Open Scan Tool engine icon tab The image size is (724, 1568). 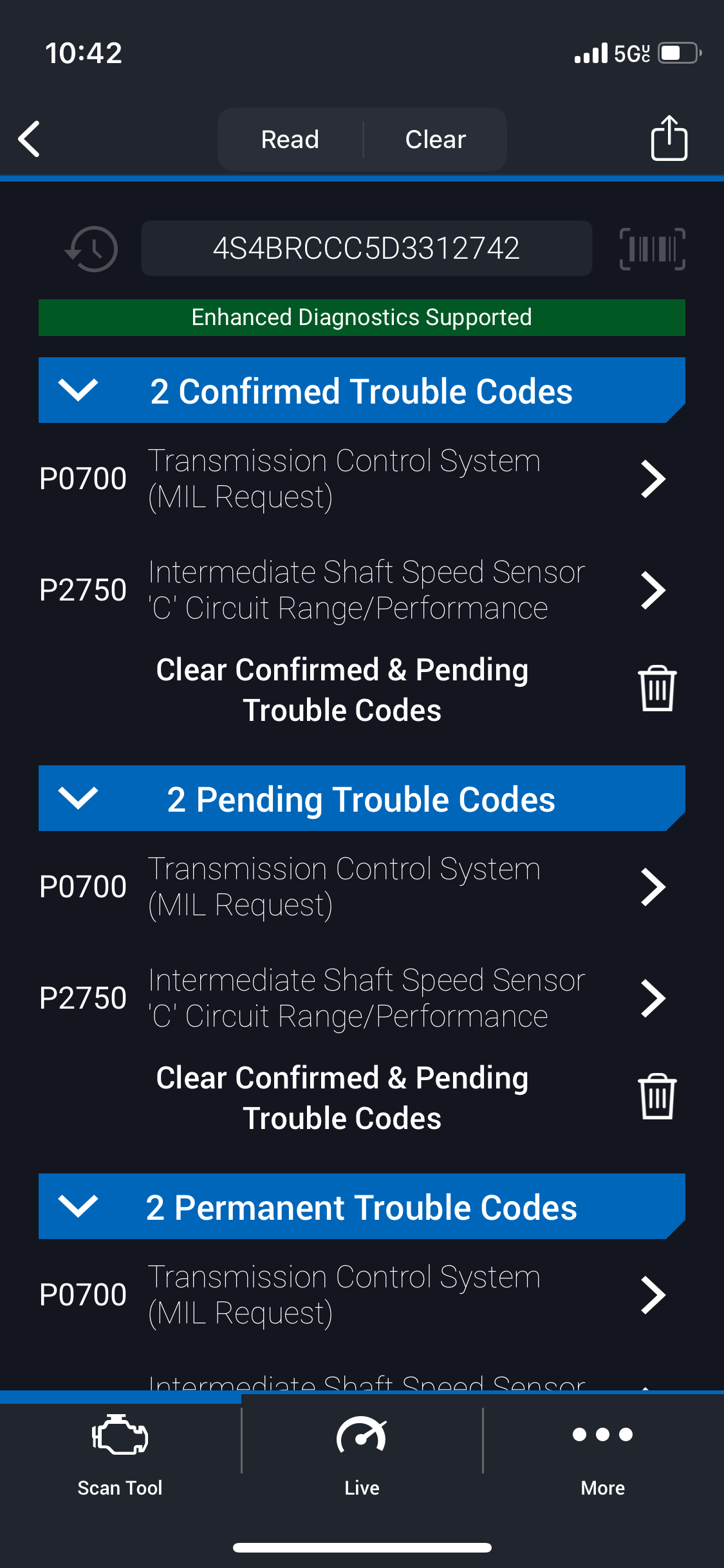click(120, 1451)
